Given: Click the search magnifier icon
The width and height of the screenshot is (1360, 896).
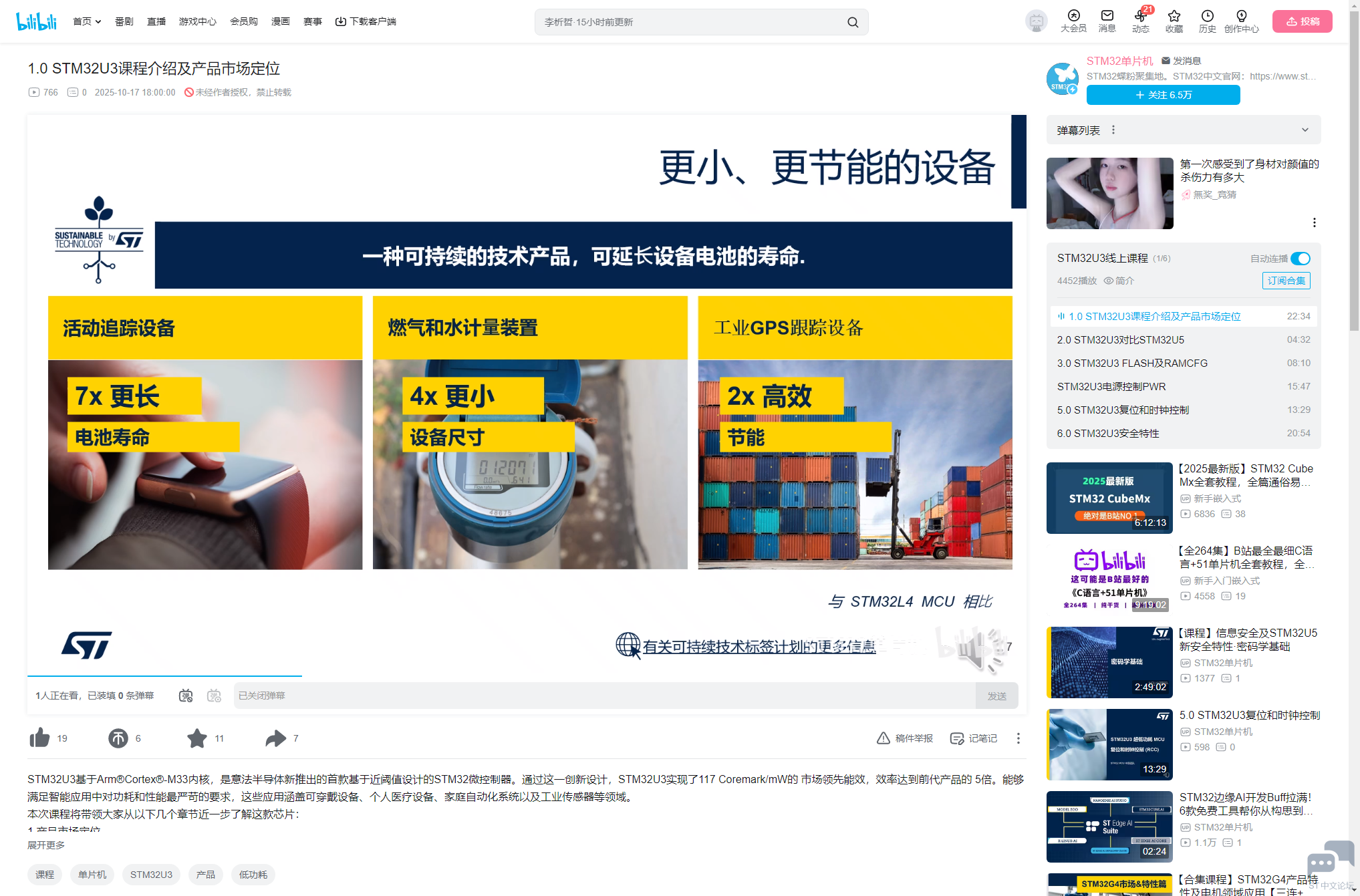Looking at the screenshot, I should point(853,22).
